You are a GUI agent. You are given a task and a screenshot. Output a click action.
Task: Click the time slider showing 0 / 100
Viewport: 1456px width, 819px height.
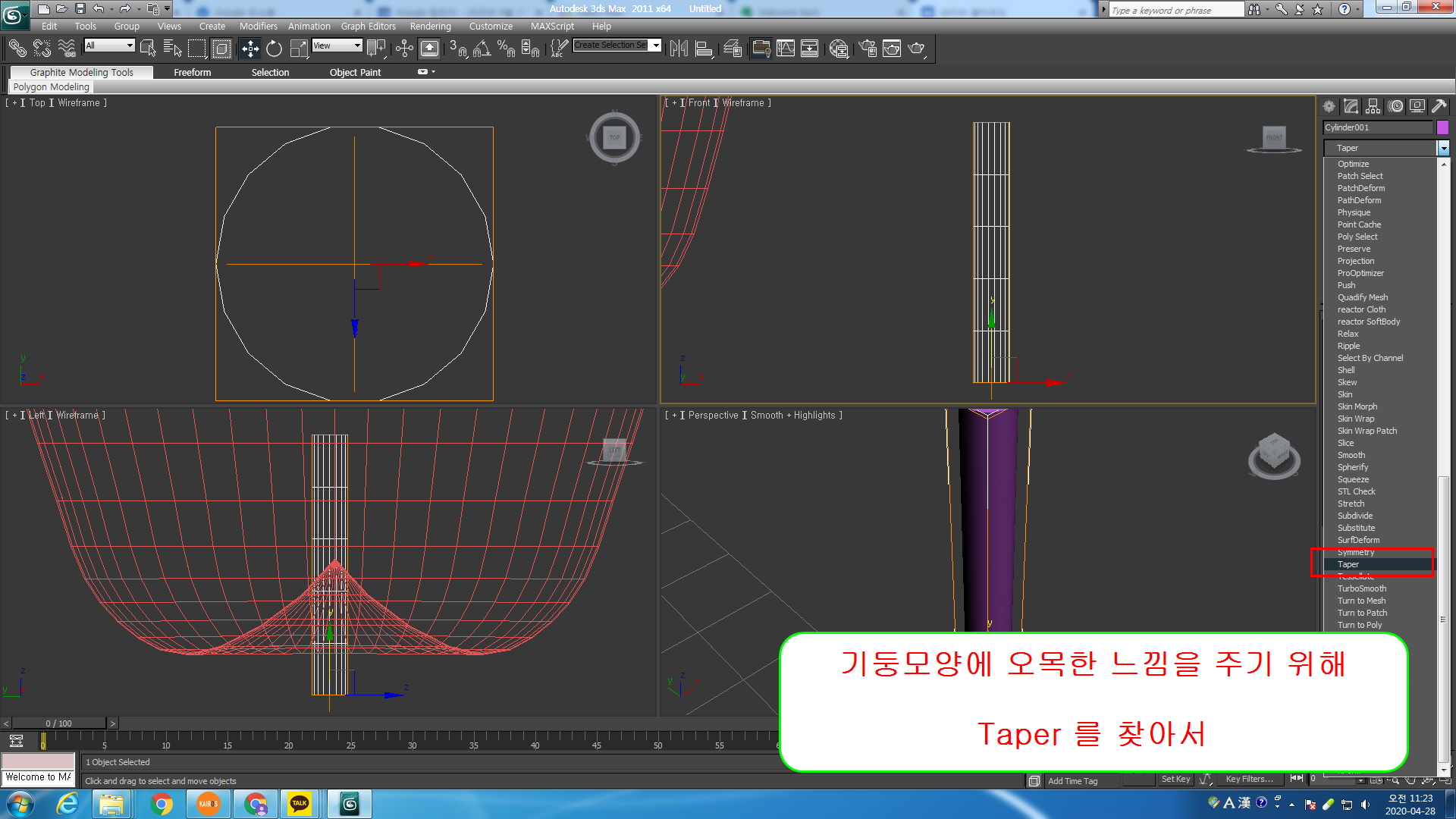tap(59, 723)
